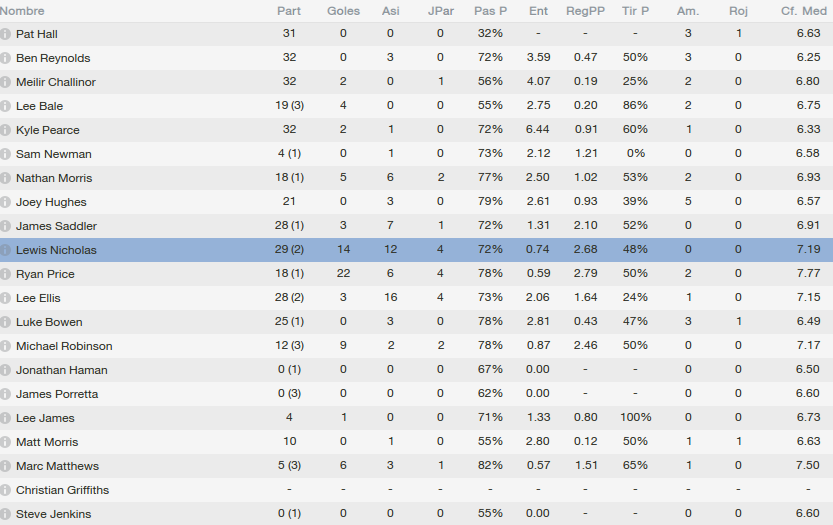
Task: Show info icon for Luke Bowen
Action: (6, 322)
